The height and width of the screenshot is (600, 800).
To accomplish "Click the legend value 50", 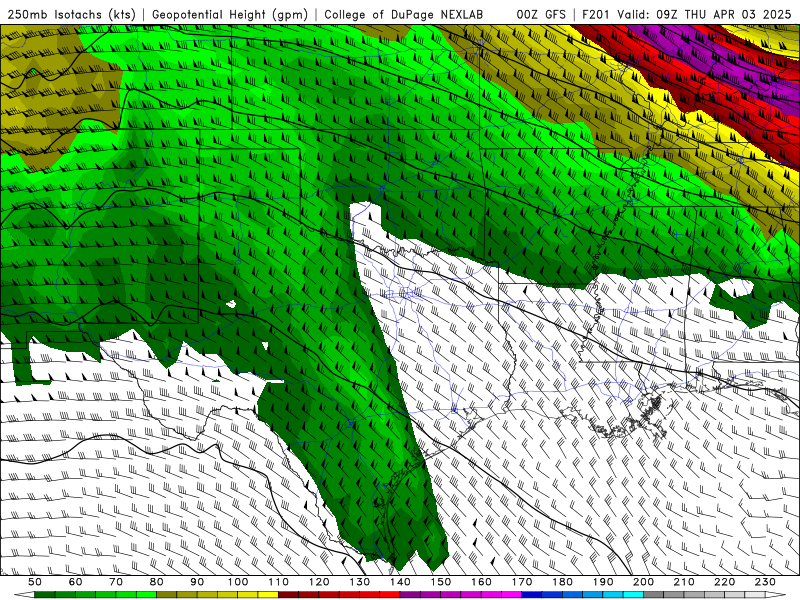I will 34,582.
